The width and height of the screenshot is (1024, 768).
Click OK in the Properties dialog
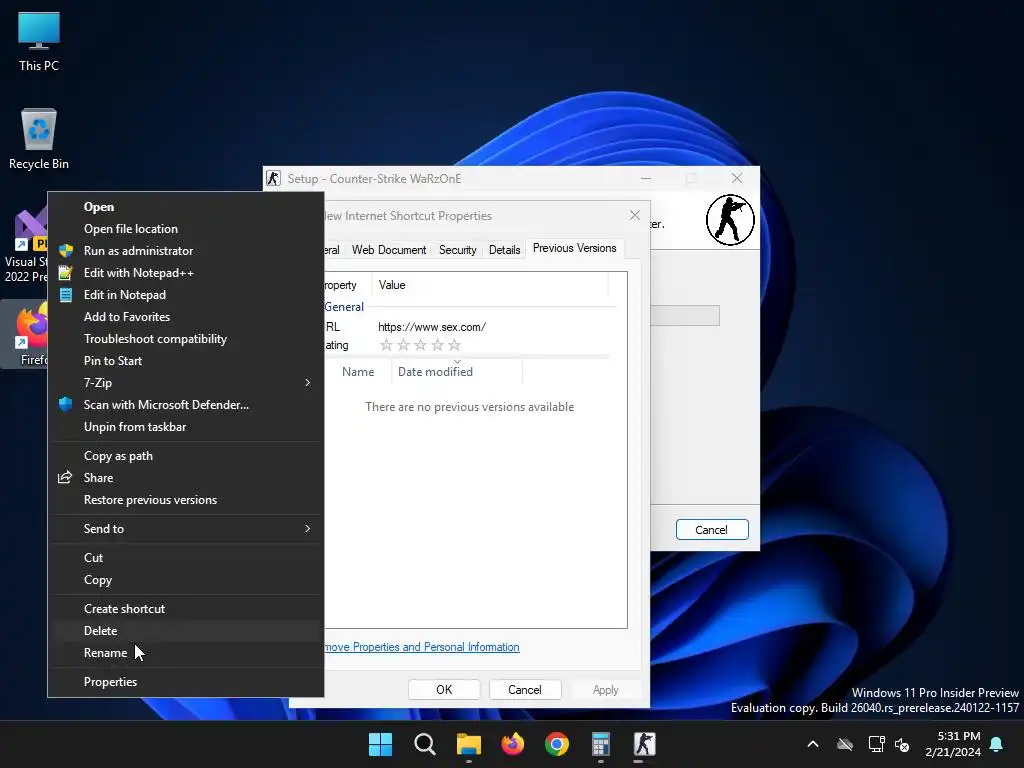point(444,690)
